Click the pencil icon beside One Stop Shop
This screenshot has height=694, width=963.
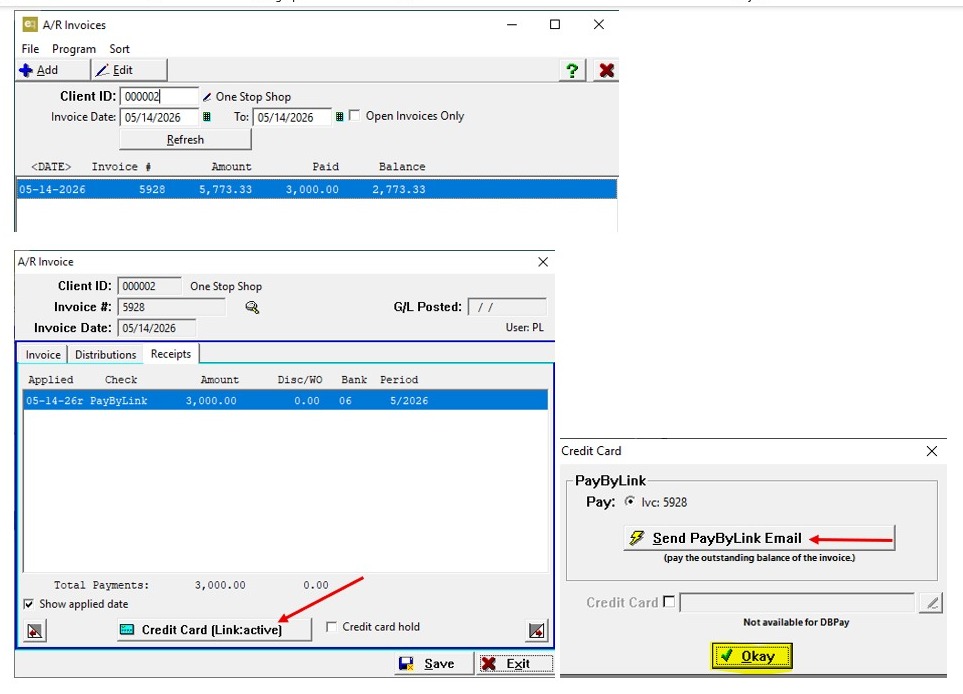click(x=207, y=97)
